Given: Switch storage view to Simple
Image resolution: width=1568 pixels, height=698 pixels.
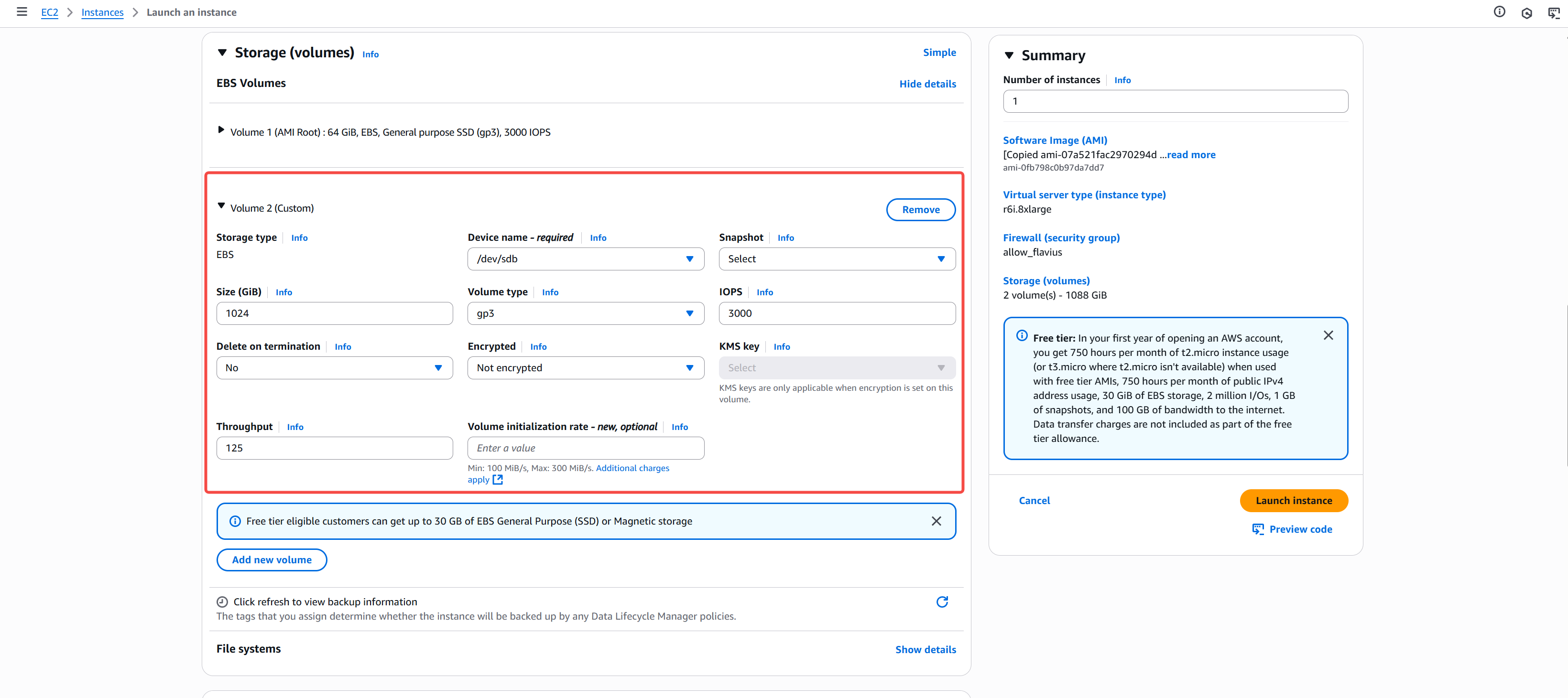Looking at the screenshot, I should click(x=938, y=53).
